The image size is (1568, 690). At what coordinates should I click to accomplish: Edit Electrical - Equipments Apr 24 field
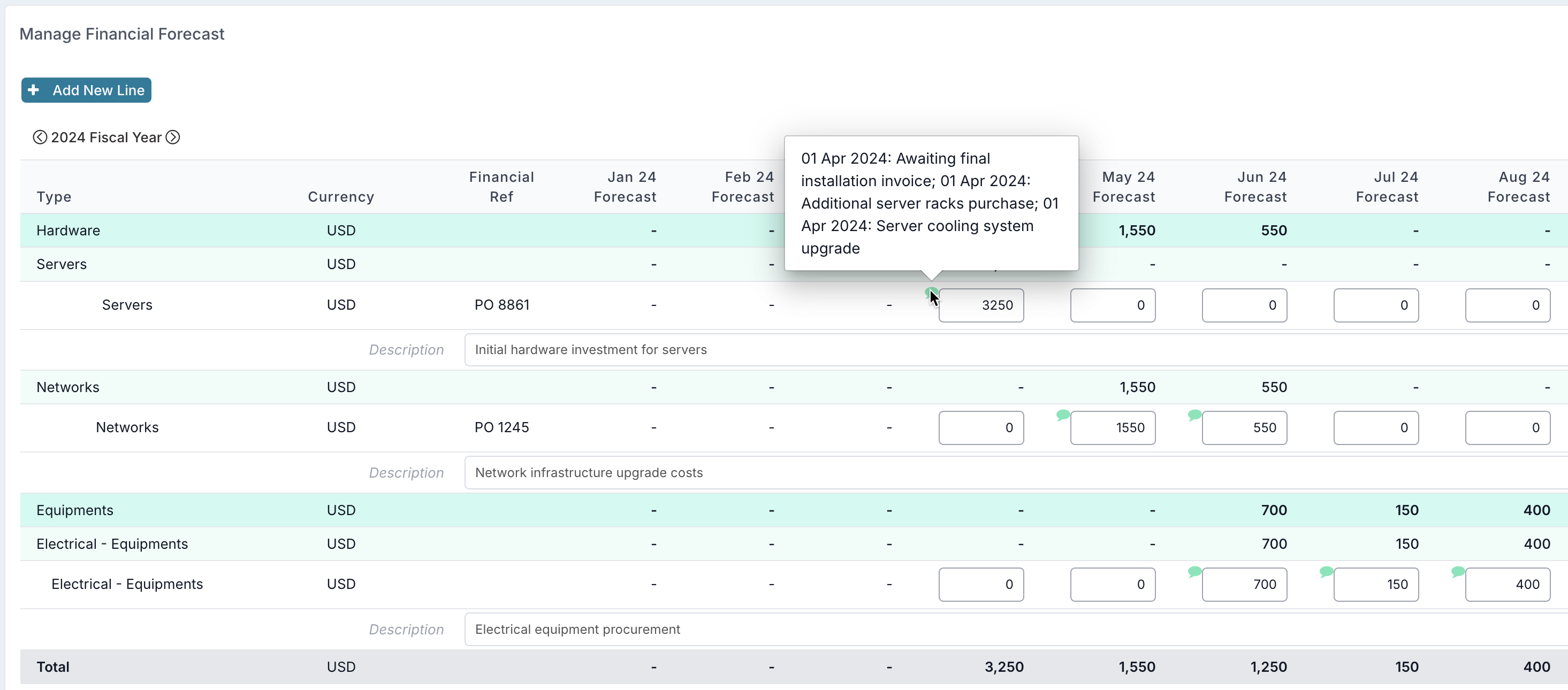(980, 584)
